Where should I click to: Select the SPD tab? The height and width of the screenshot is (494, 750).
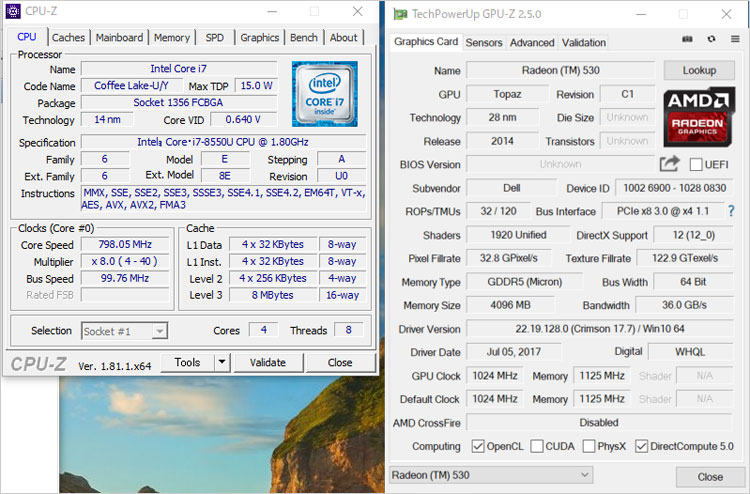coord(214,38)
